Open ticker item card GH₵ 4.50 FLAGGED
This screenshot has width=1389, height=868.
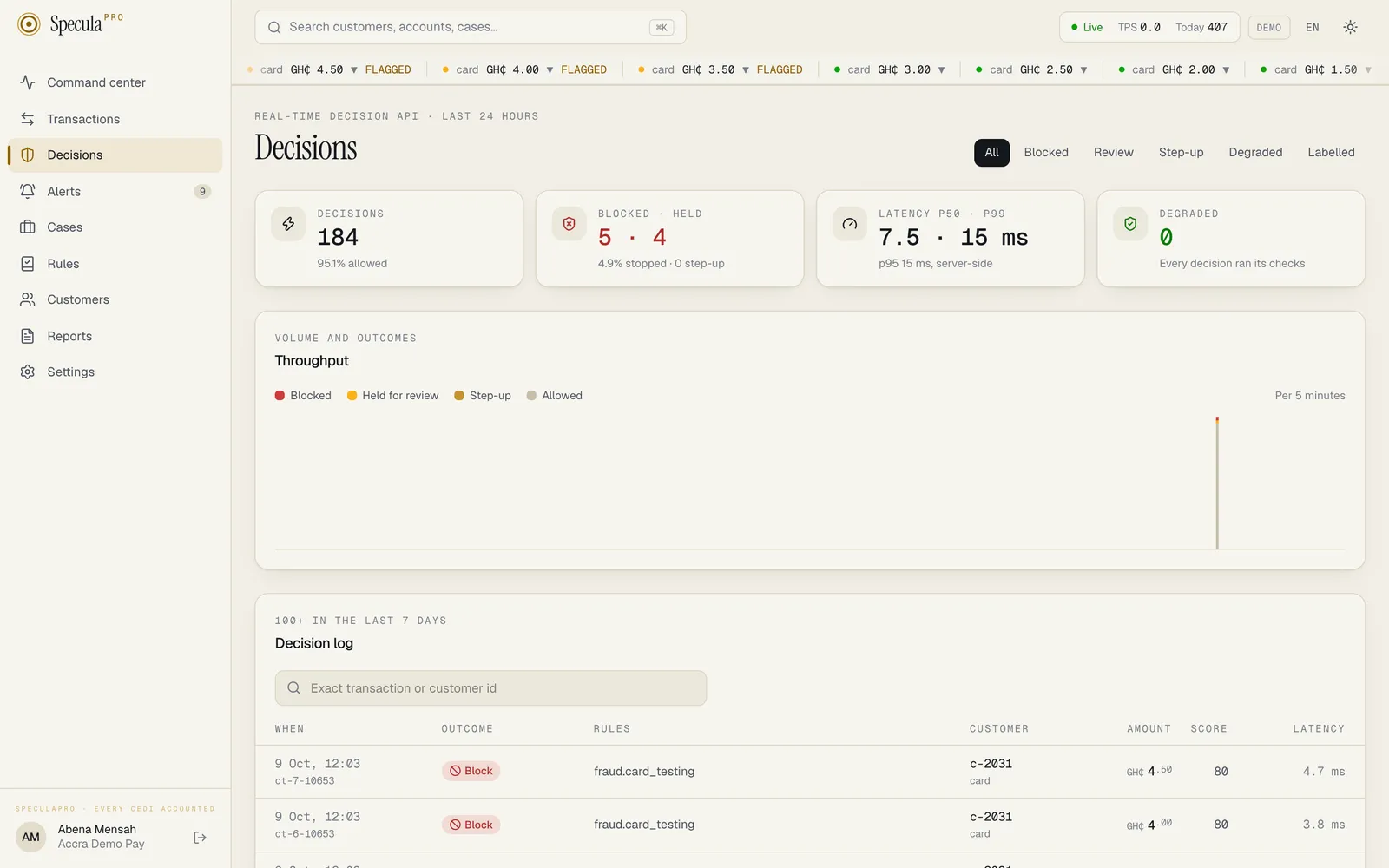coord(329,69)
